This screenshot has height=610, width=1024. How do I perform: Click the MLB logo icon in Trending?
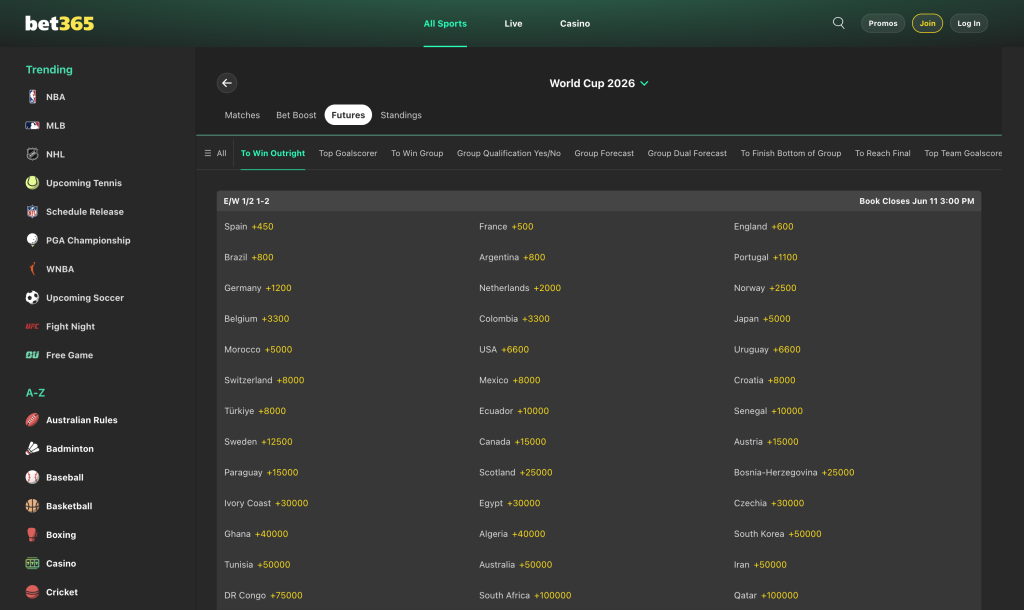pyautogui.click(x=32, y=125)
